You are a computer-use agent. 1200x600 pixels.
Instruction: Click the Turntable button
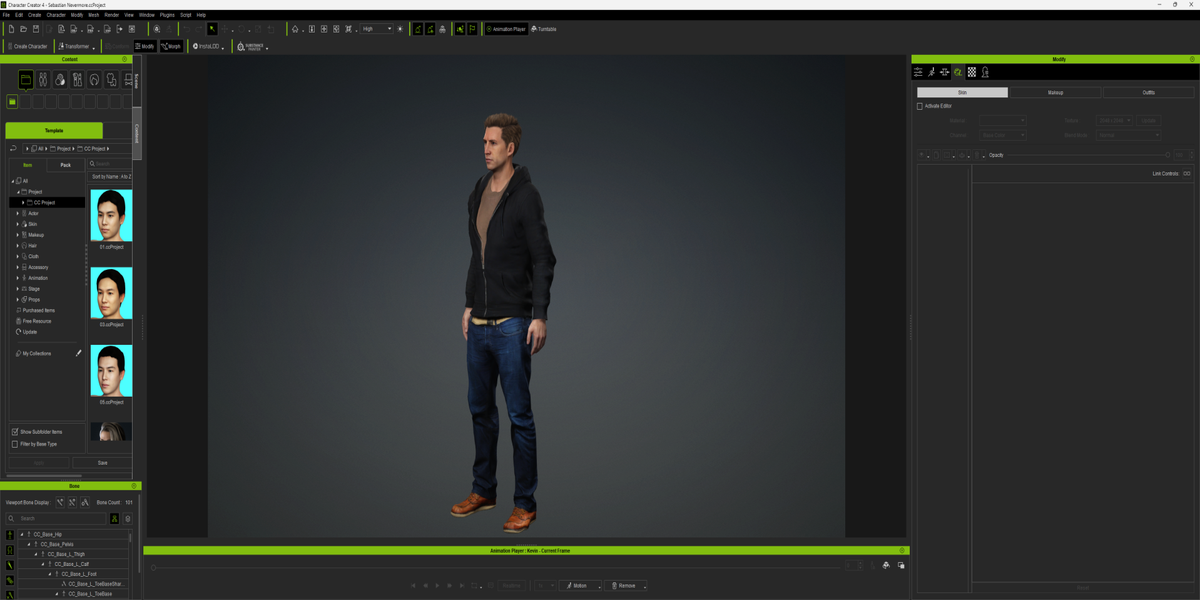(544, 29)
